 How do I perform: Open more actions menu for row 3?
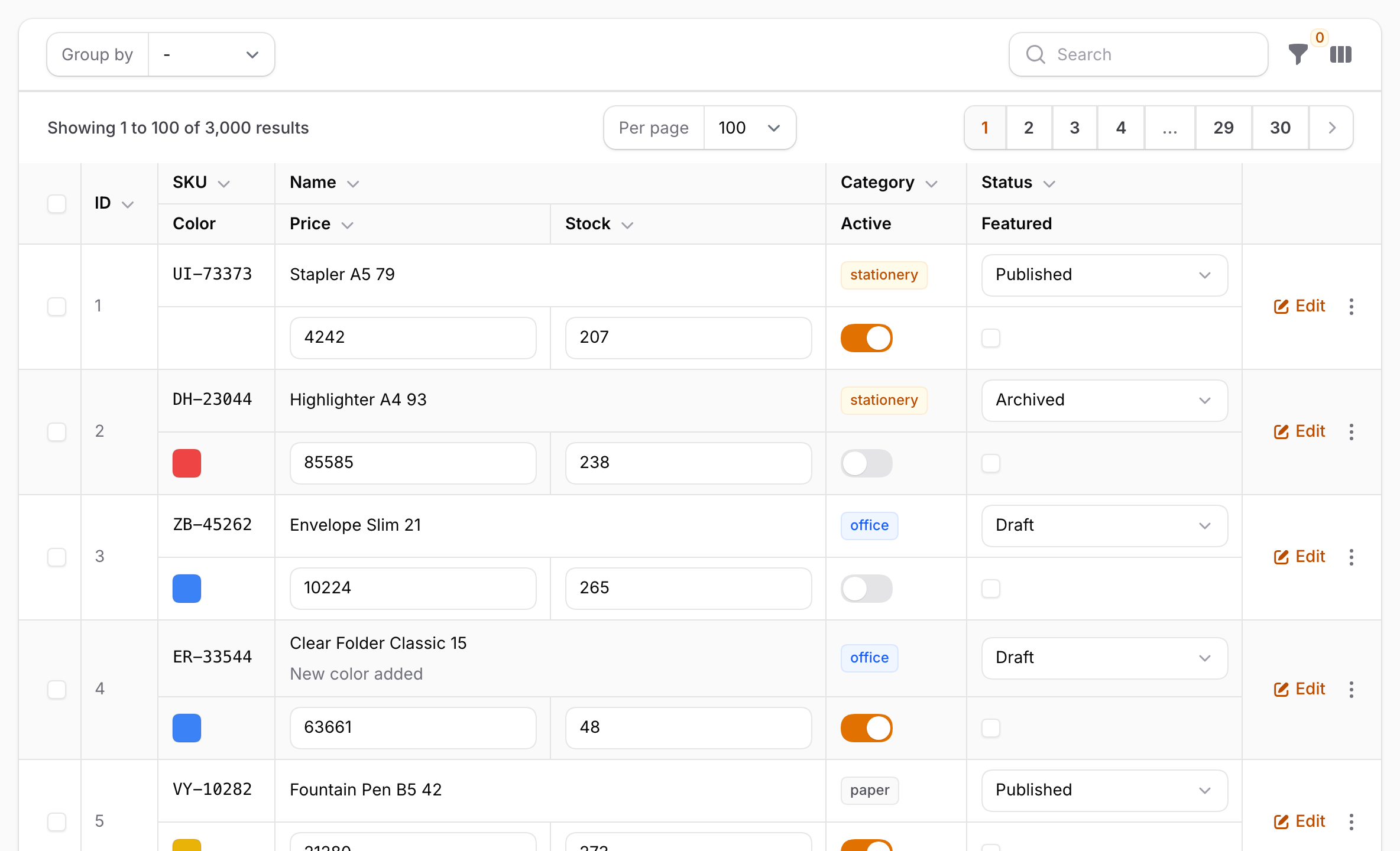point(1352,557)
